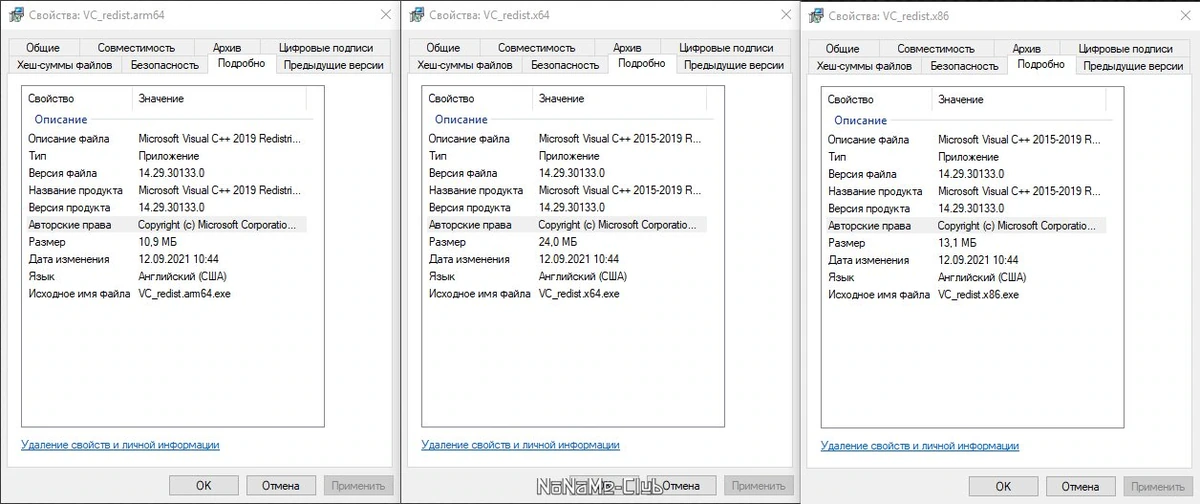Select Версия продукта row in VC_redist.x86 window
The width and height of the screenshot is (1200, 504).
(x=965, y=208)
